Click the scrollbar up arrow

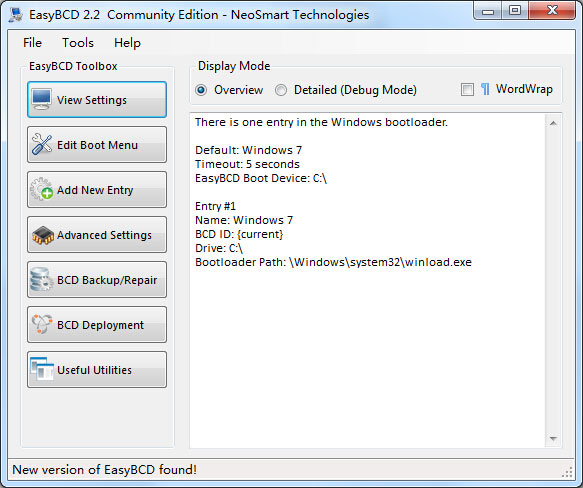[x=553, y=123]
